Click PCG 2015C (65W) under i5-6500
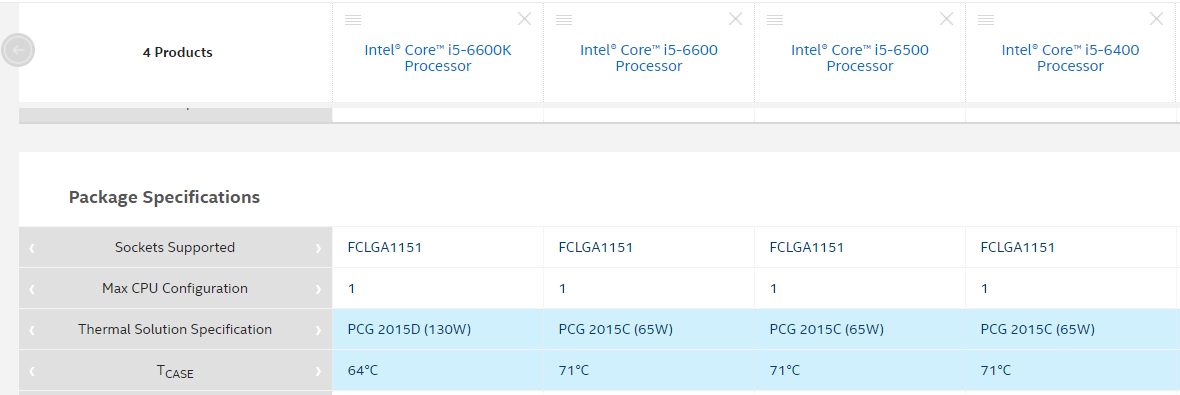 pyautogui.click(x=826, y=330)
